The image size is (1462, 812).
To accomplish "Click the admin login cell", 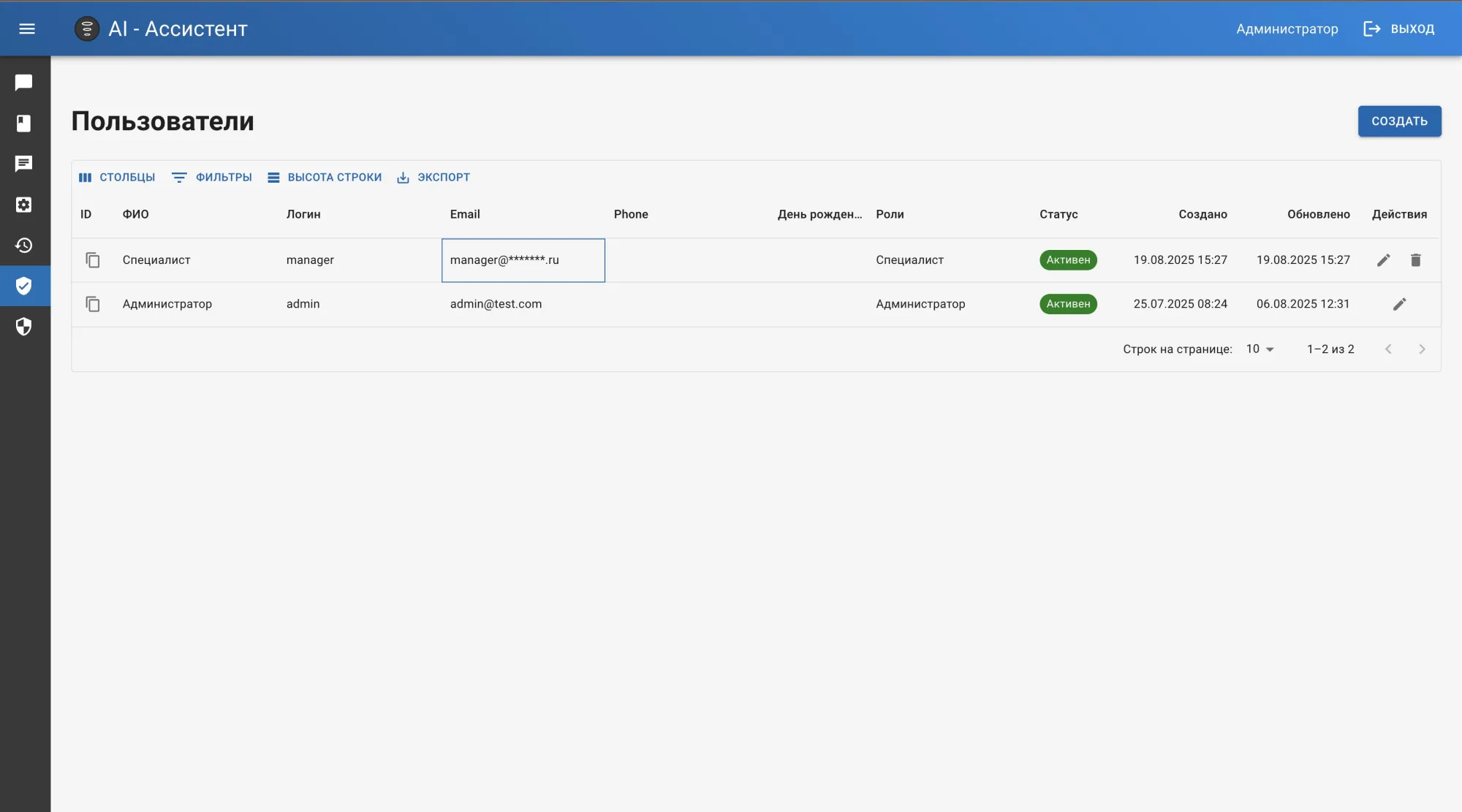I will (x=360, y=304).
